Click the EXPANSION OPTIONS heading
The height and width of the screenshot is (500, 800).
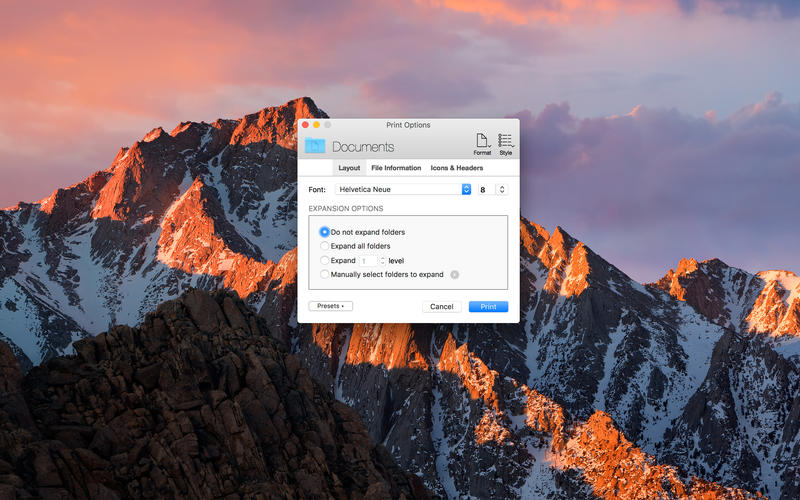346,209
